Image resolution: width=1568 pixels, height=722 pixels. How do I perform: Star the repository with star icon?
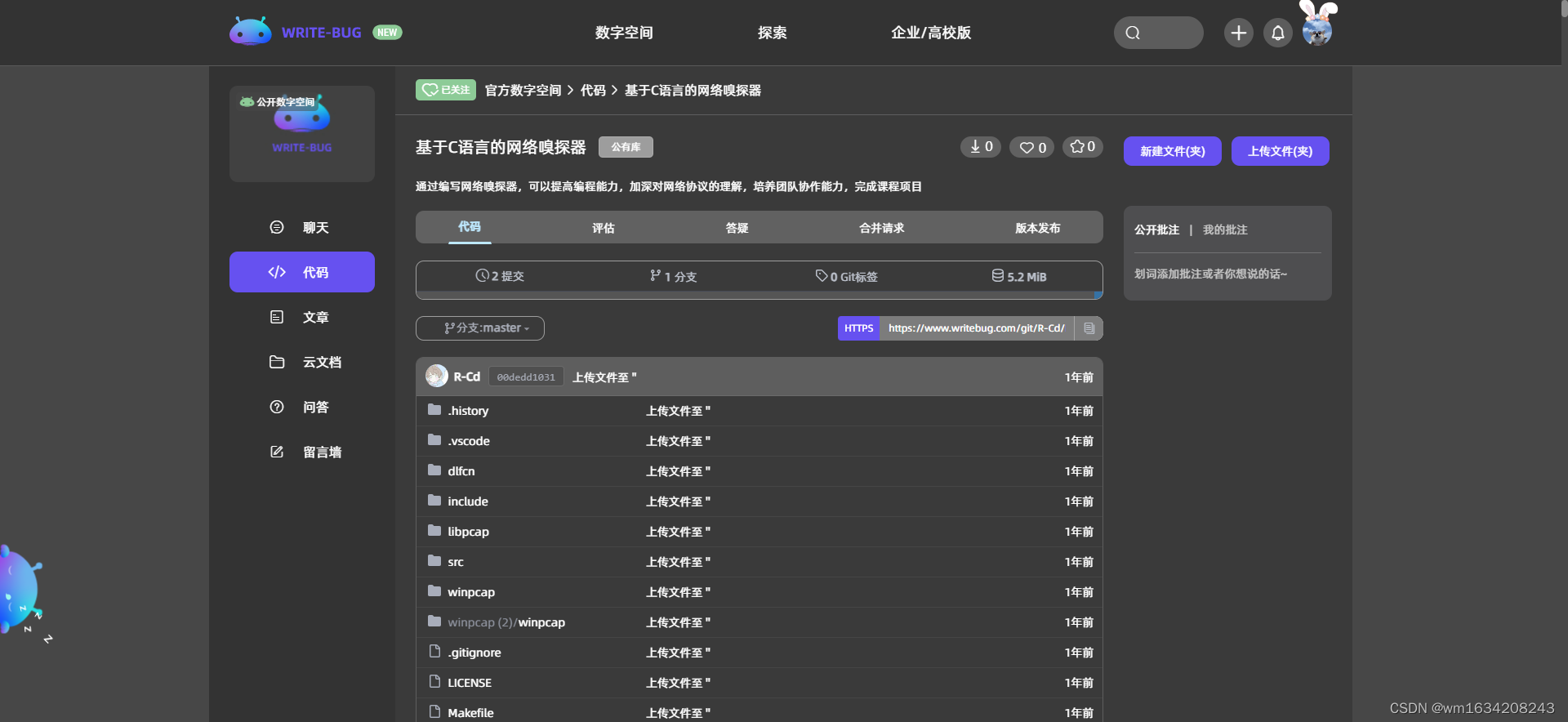1083,147
